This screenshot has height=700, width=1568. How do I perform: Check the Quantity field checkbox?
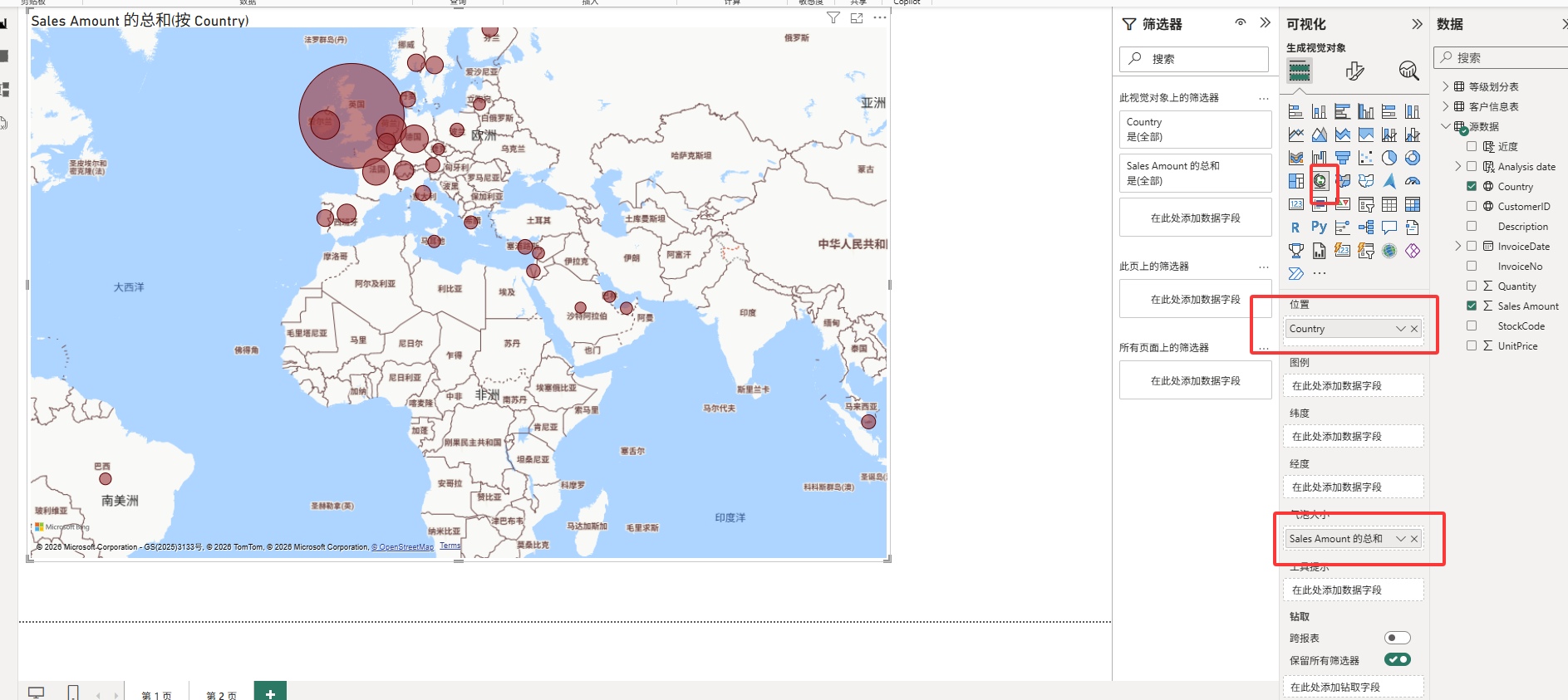1472,286
